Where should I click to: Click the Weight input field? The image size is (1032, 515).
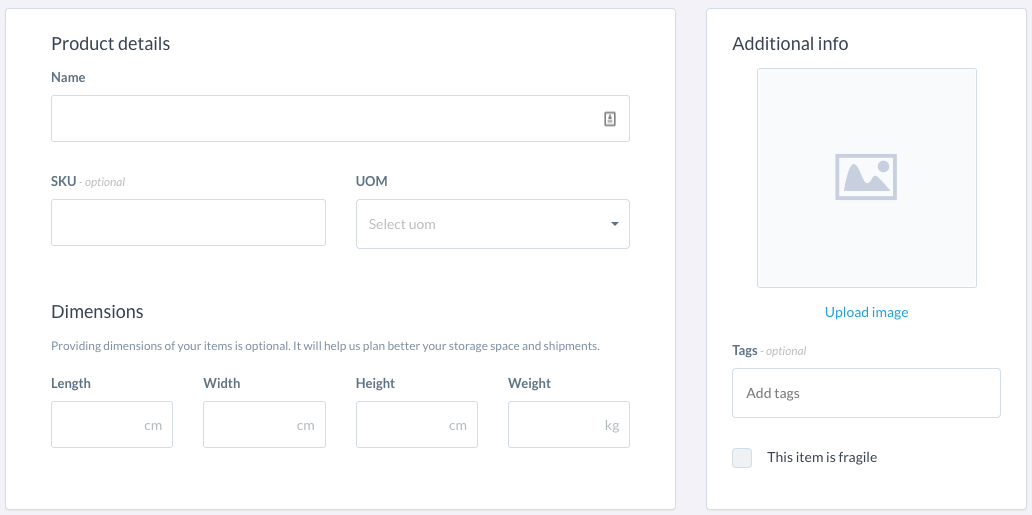click(555, 425)
